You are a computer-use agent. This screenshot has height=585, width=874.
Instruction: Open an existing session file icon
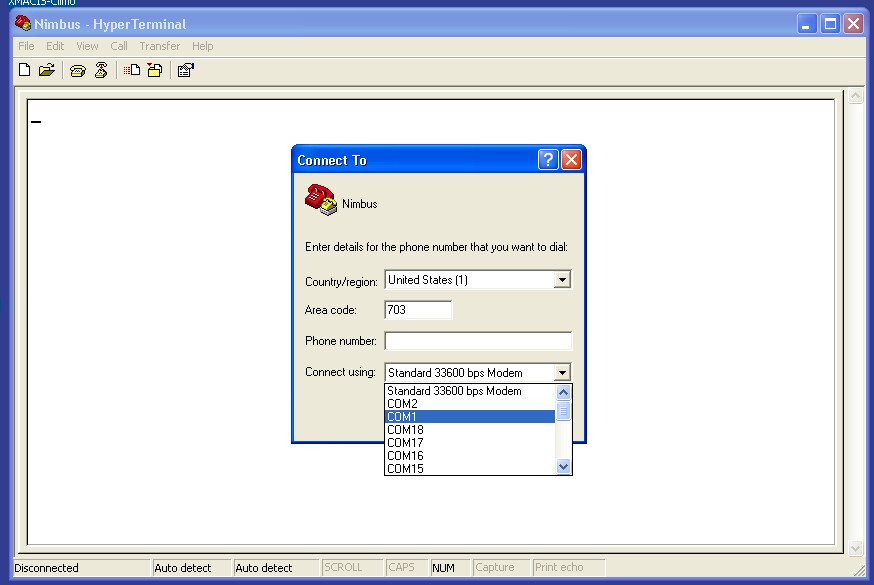47,70
